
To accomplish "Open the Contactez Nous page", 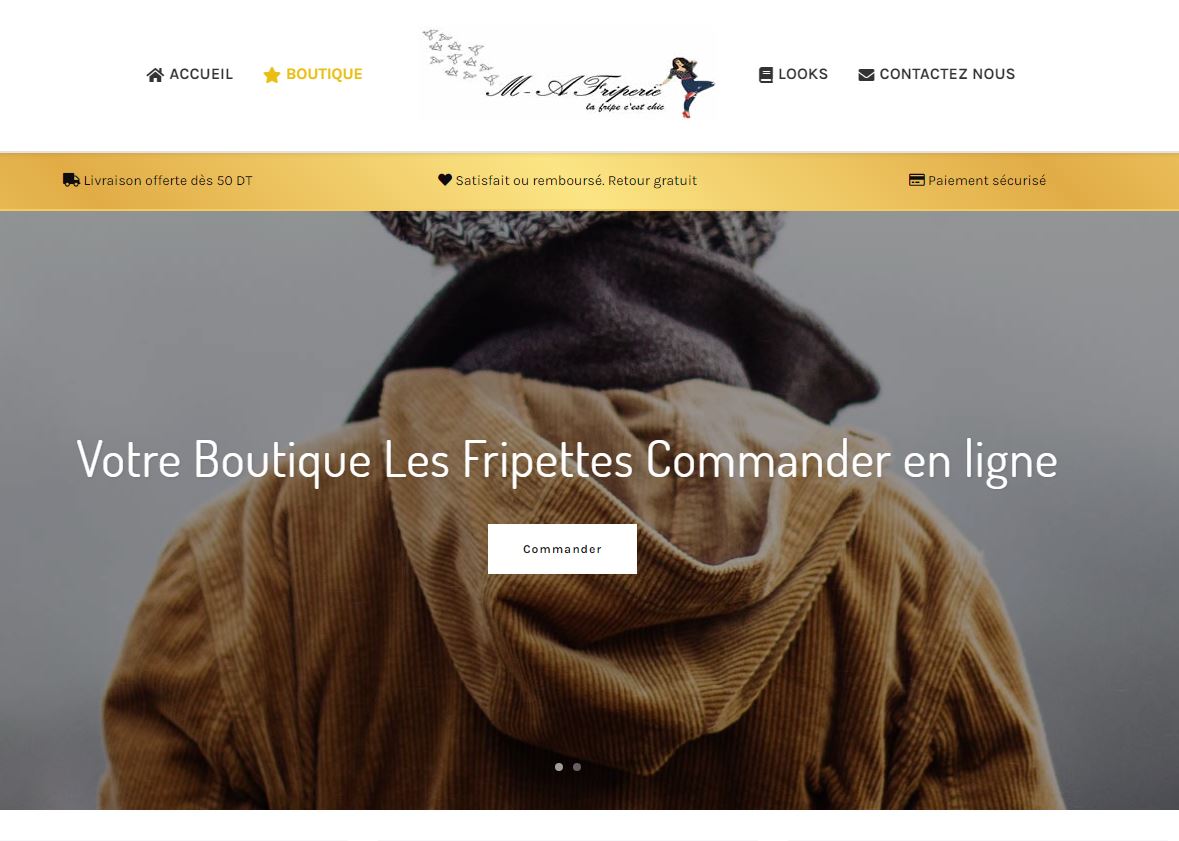I will [x=947, y=74].
